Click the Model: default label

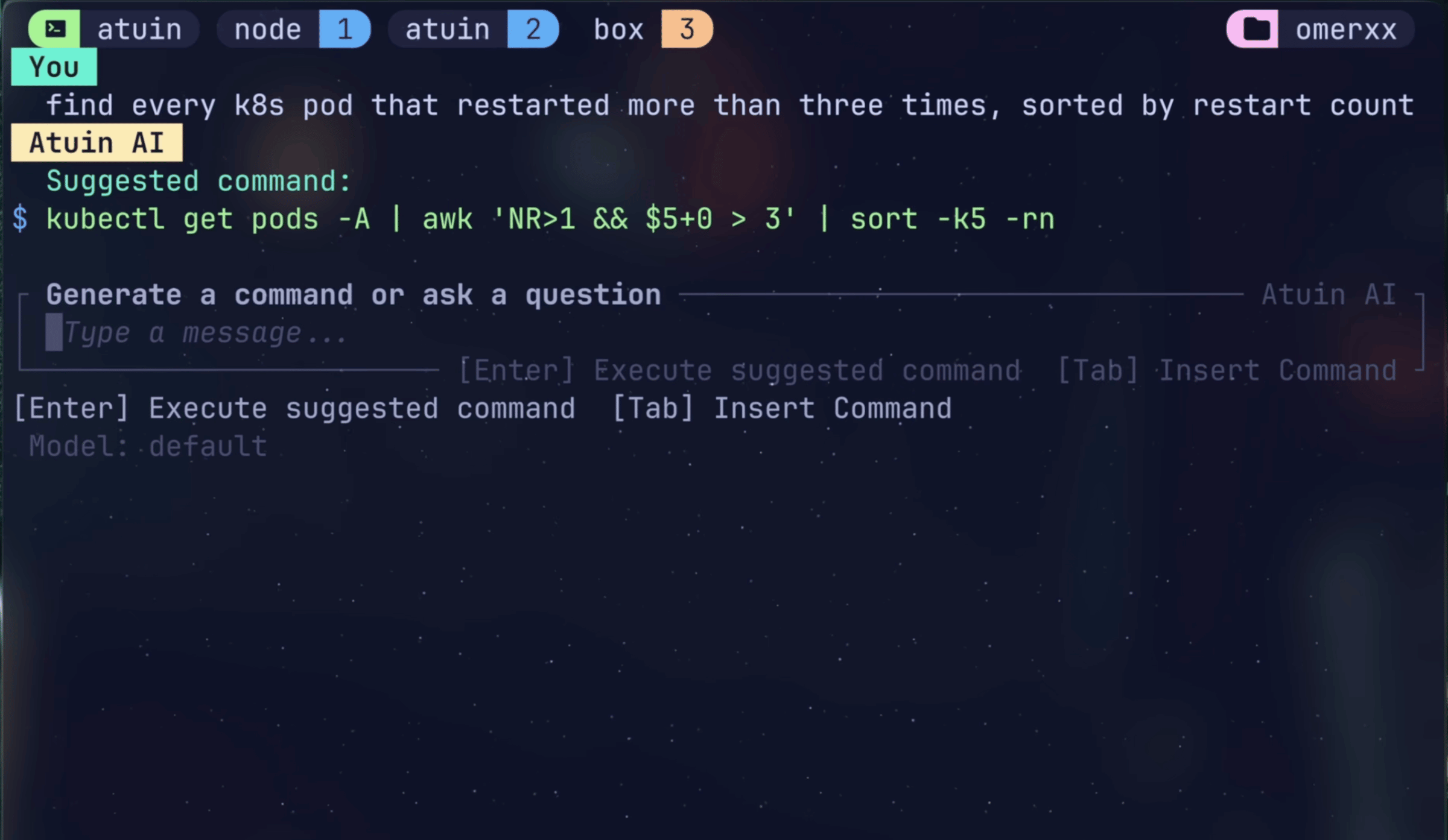[148, 446]
